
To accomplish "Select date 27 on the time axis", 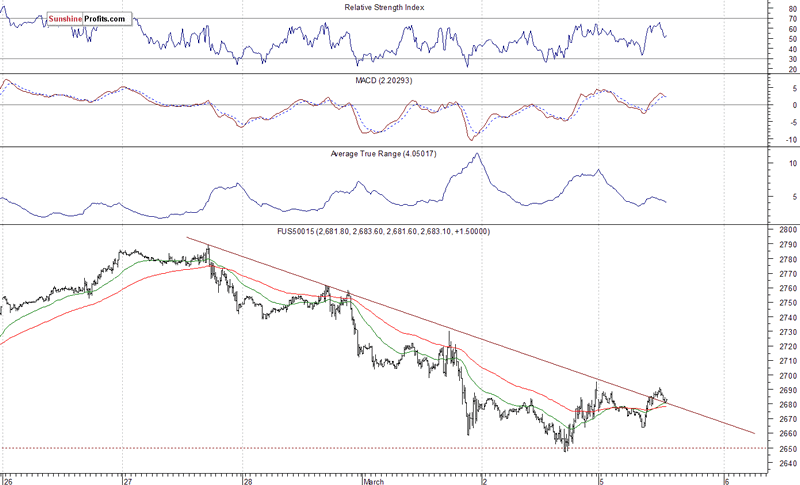I will tap(127, 478).
